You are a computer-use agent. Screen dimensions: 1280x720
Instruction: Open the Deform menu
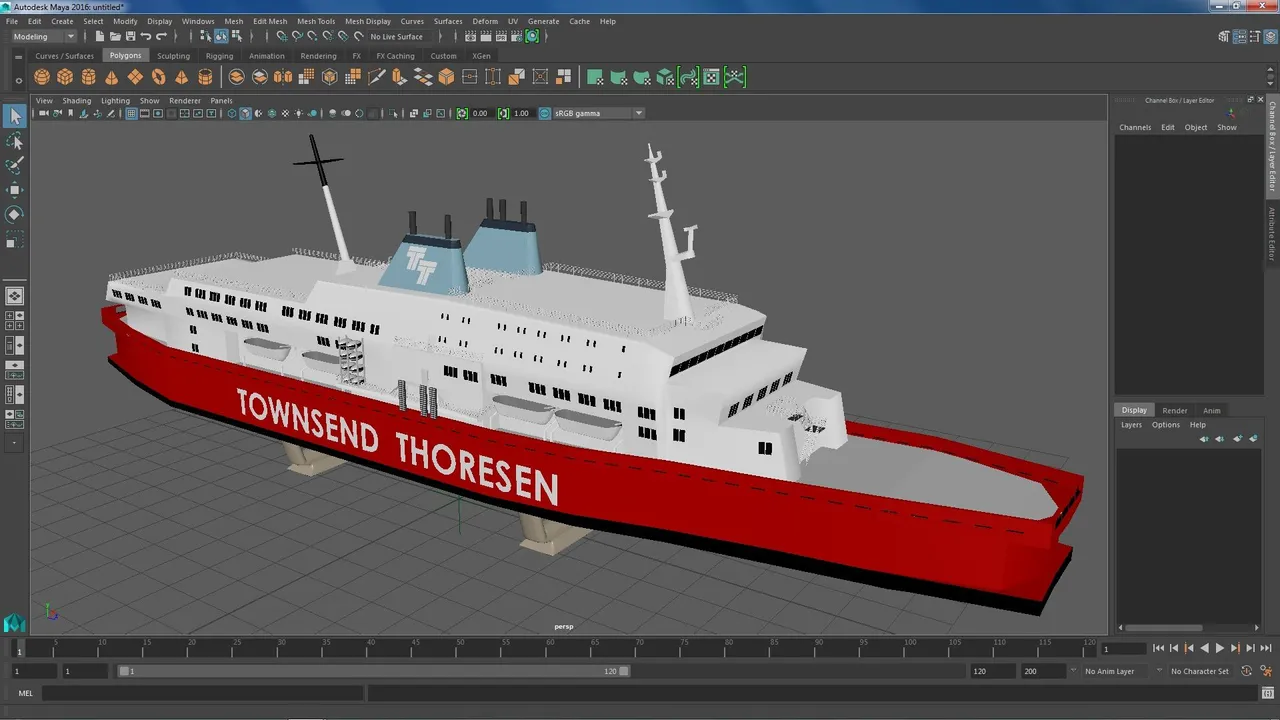[485, 21]
